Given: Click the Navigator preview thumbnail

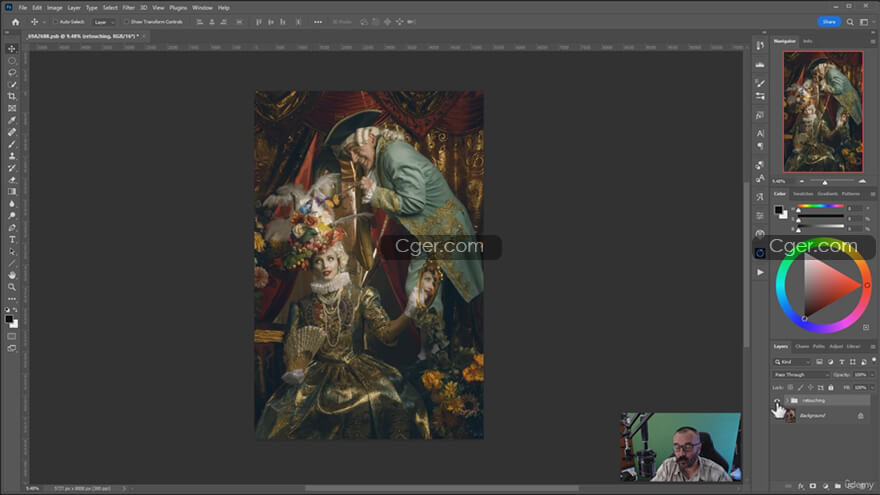Looking at the screenshot, I should [x=823, y=112].
